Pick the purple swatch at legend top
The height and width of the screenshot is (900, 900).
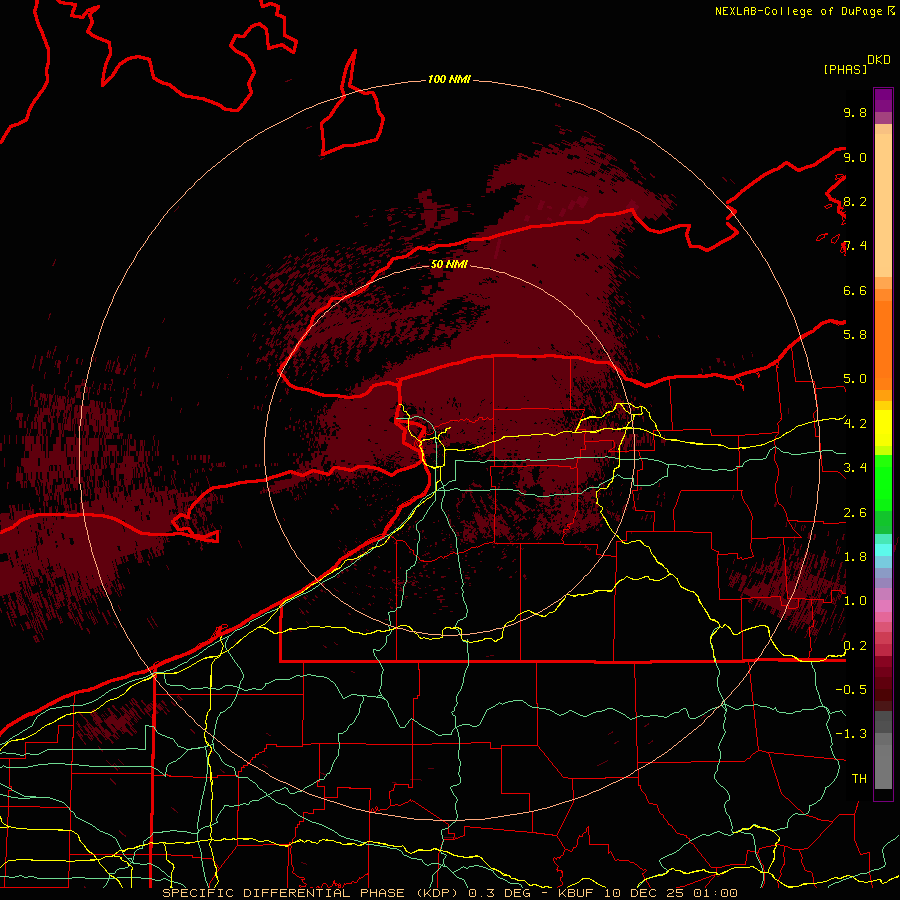pyautogui.click(x=883, y=100)
